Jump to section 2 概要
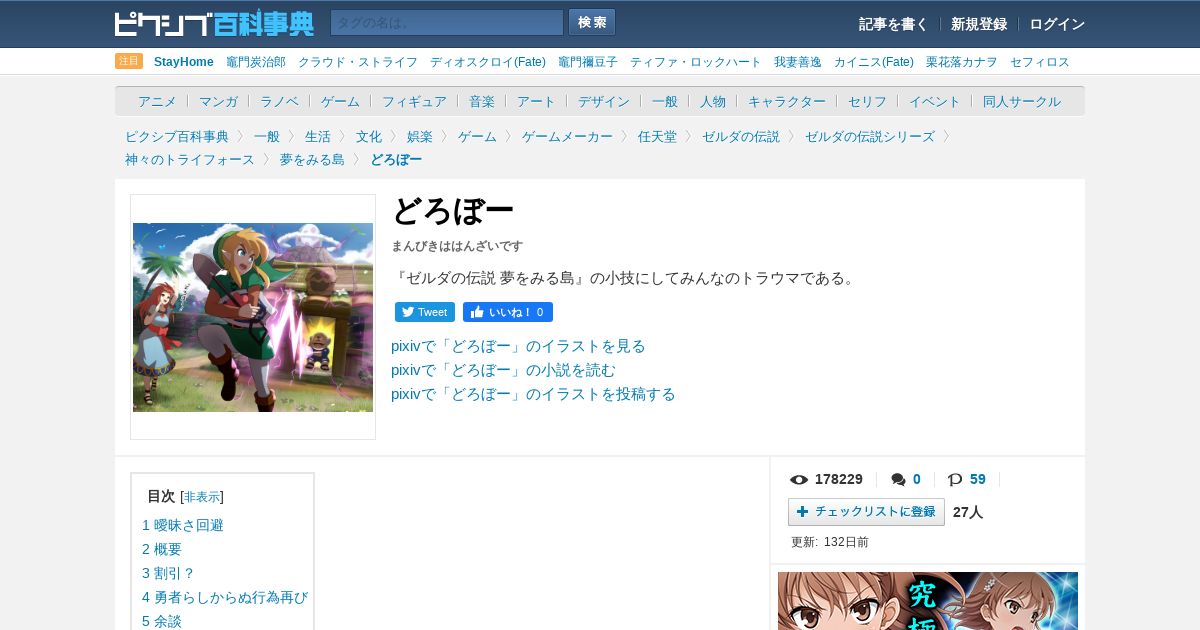Image resolution: width=1200 pixels, height=630 pixels. pos(162,549)
